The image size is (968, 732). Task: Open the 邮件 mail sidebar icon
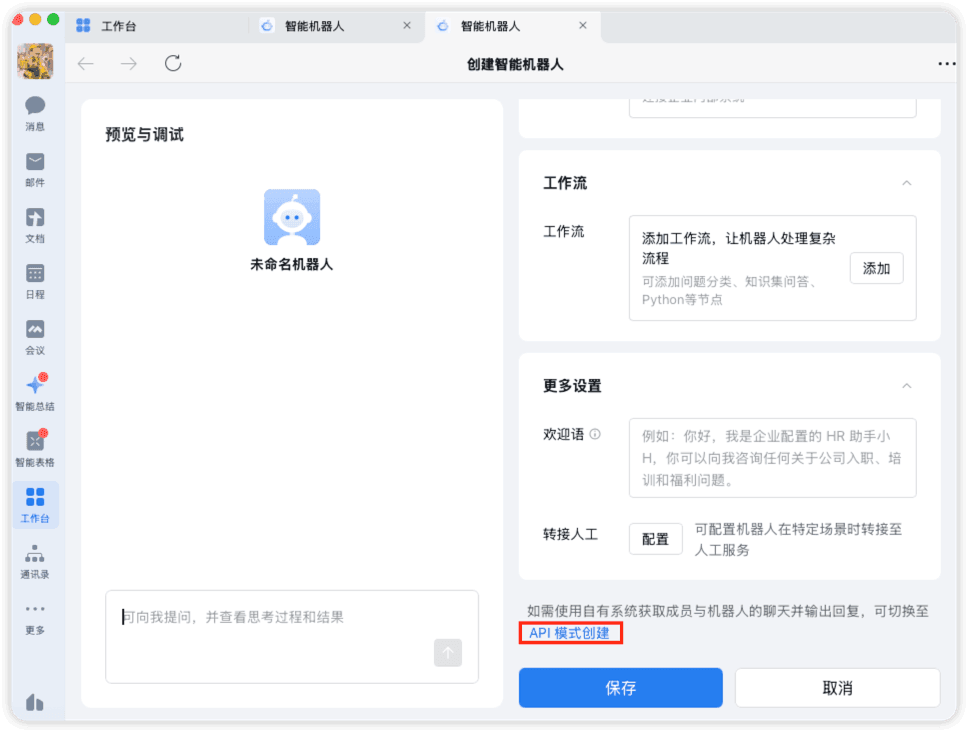(35, 170)
